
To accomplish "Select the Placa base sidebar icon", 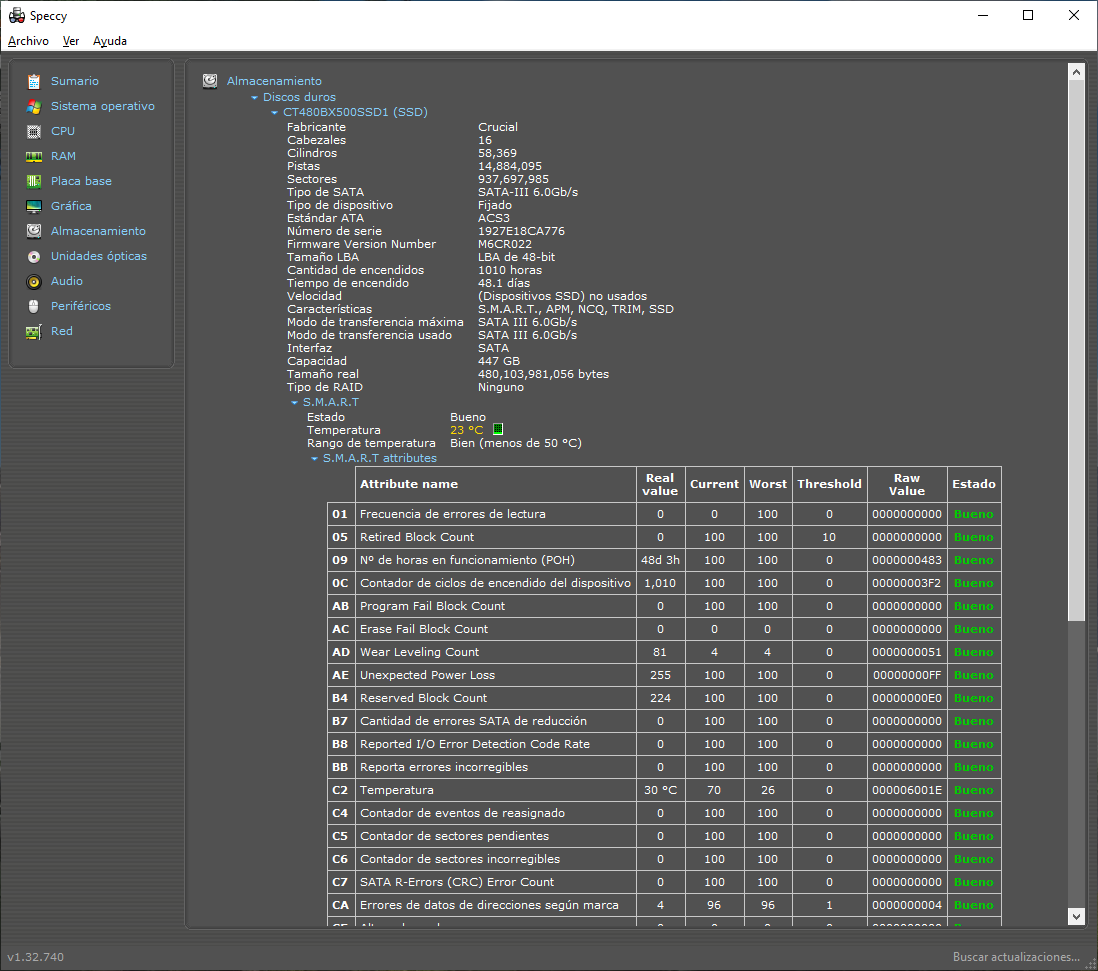I will 36,181.
